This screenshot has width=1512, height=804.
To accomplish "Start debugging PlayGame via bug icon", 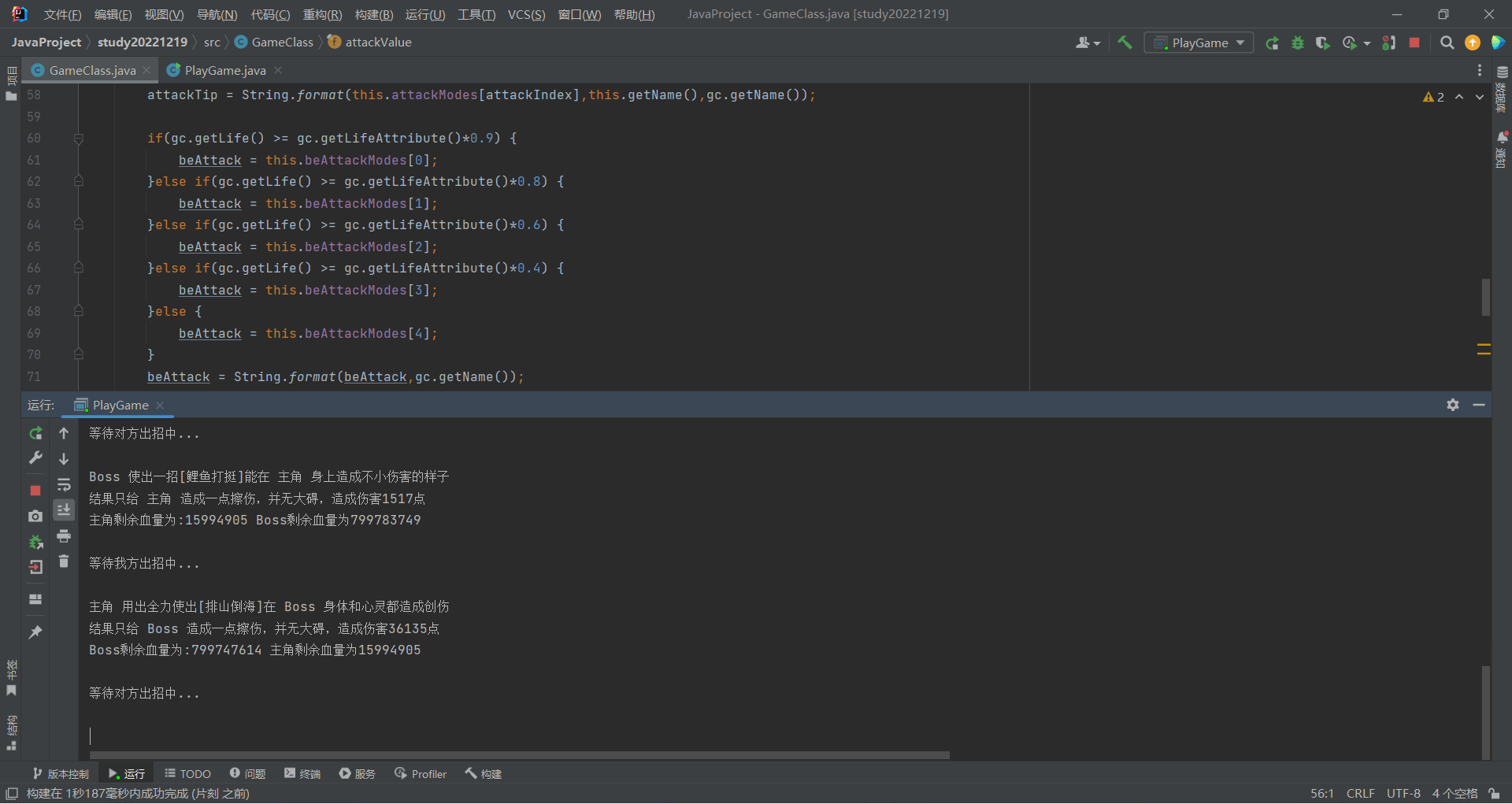I will [x=1298, y=43].
